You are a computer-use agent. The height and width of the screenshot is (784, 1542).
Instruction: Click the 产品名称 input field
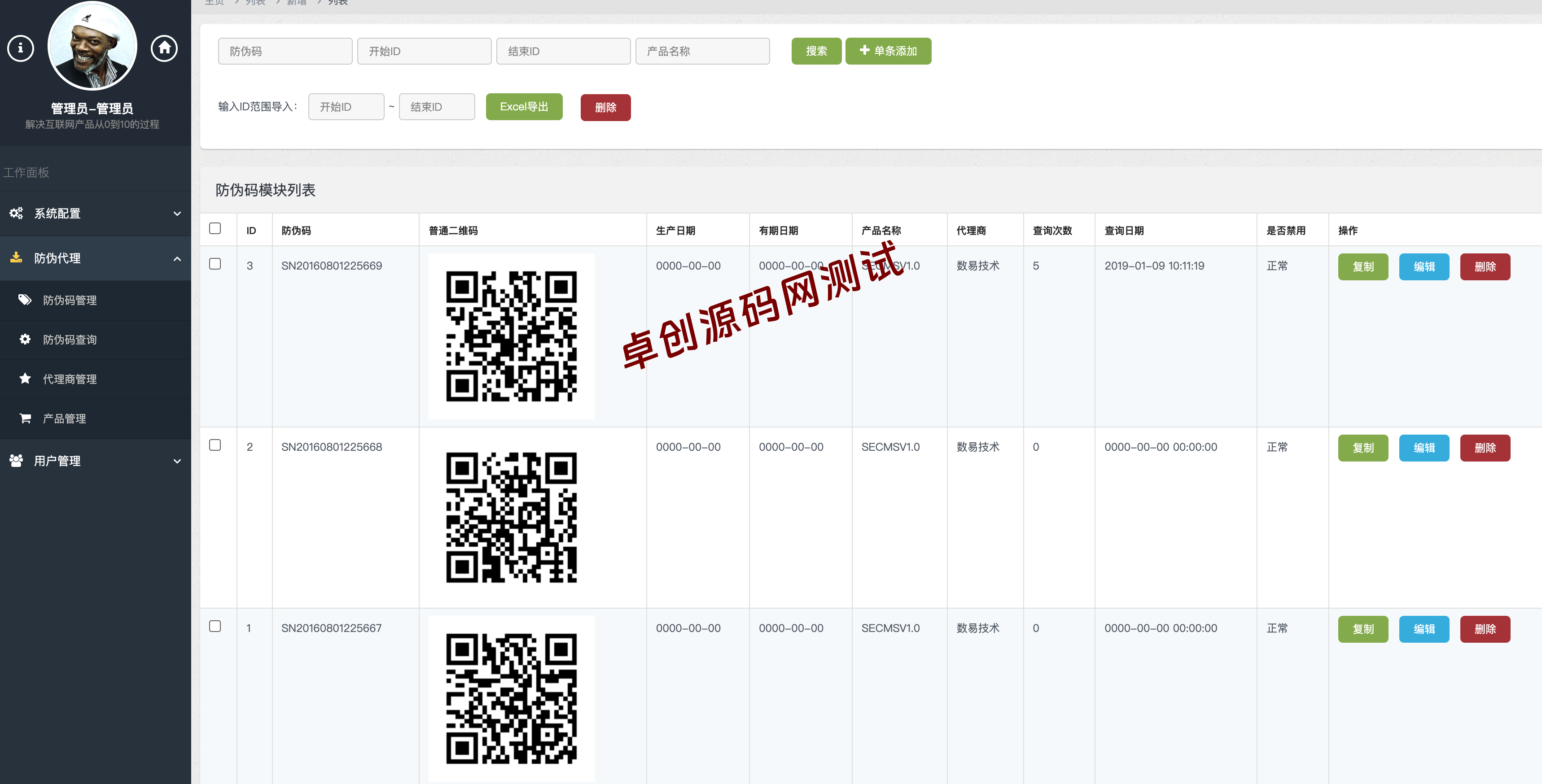click(702, 52)
